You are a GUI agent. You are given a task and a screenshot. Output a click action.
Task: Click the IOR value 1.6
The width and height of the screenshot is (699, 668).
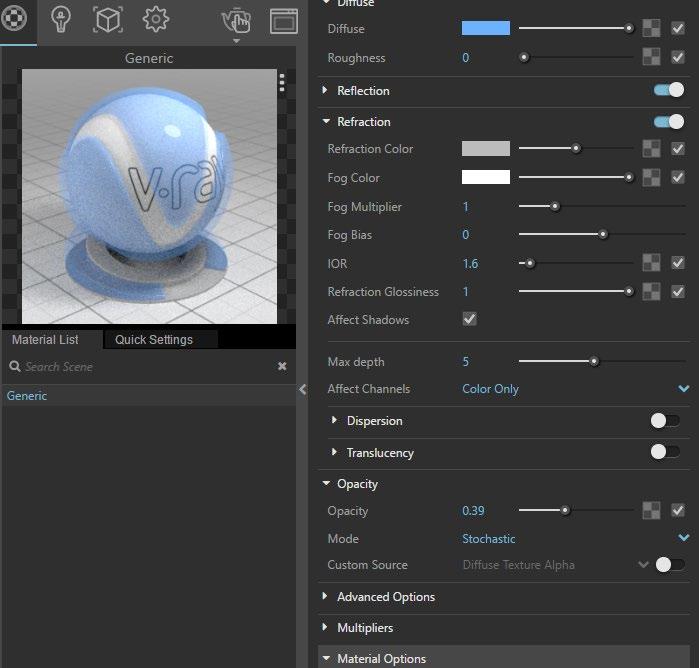pyautogui.click(x=470, y=264)
